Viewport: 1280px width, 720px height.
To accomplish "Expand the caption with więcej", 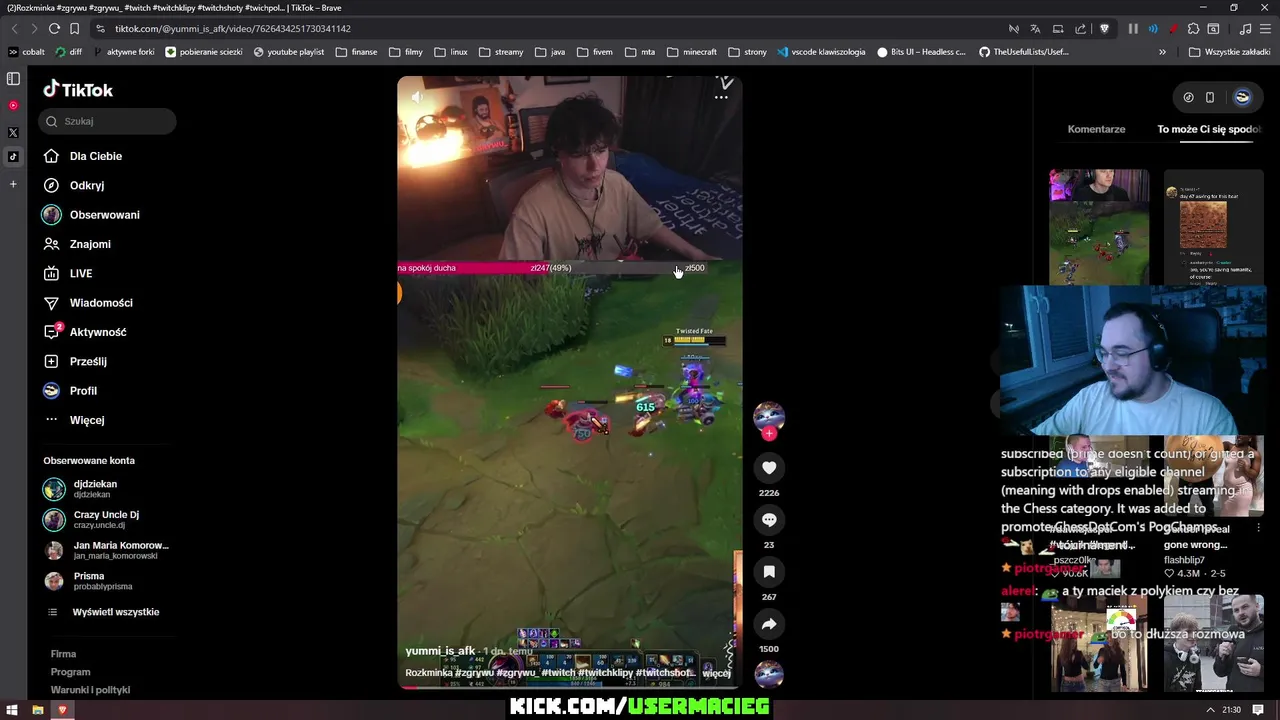I will click(716, 673).
